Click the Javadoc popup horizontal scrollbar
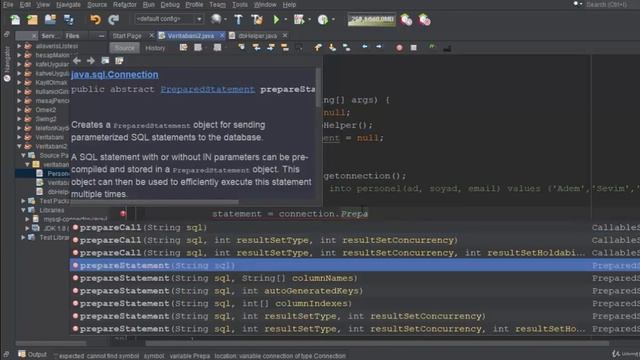 [155, 202]
